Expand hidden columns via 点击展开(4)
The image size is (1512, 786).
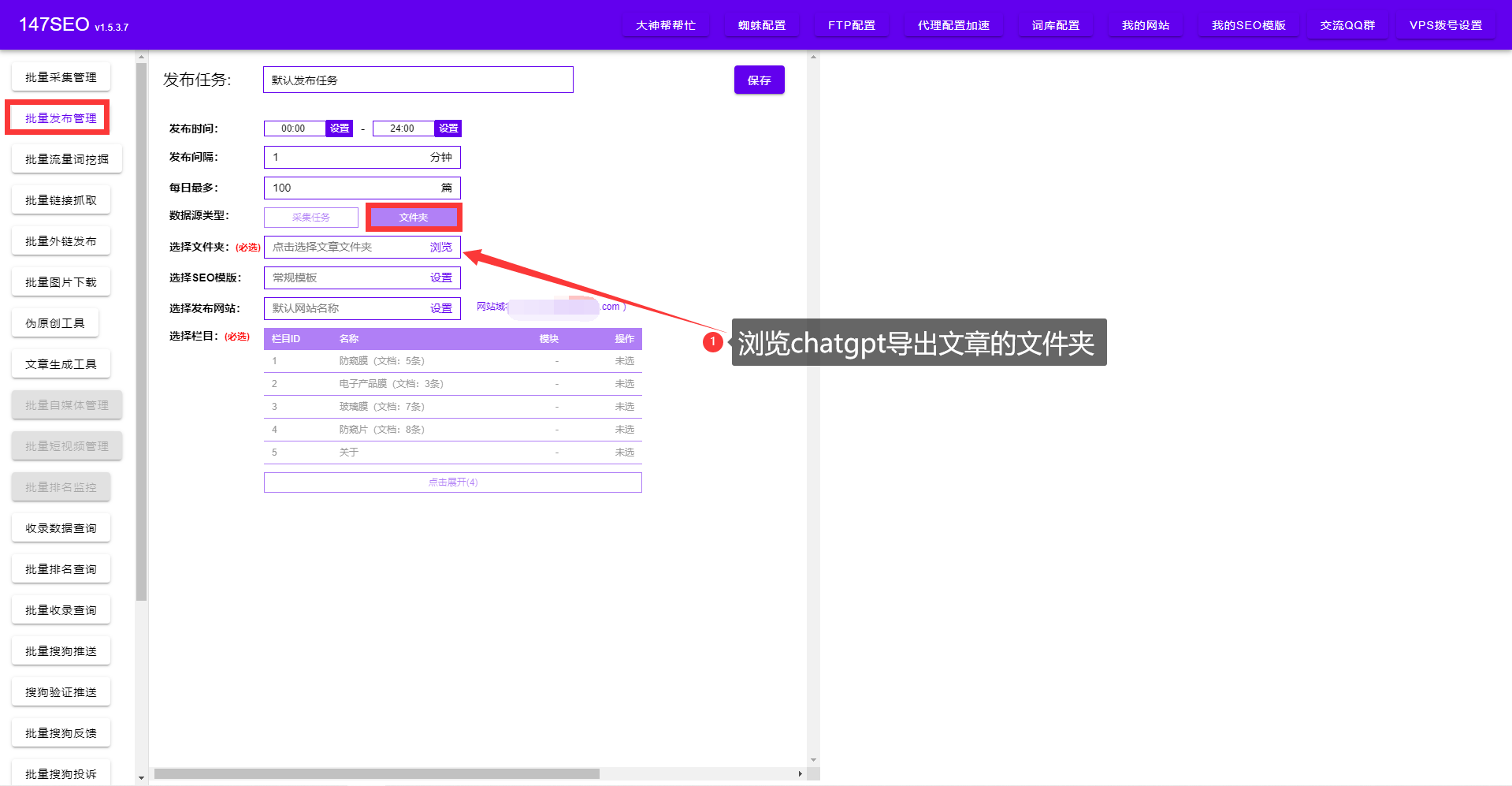(x=452, y=482)
